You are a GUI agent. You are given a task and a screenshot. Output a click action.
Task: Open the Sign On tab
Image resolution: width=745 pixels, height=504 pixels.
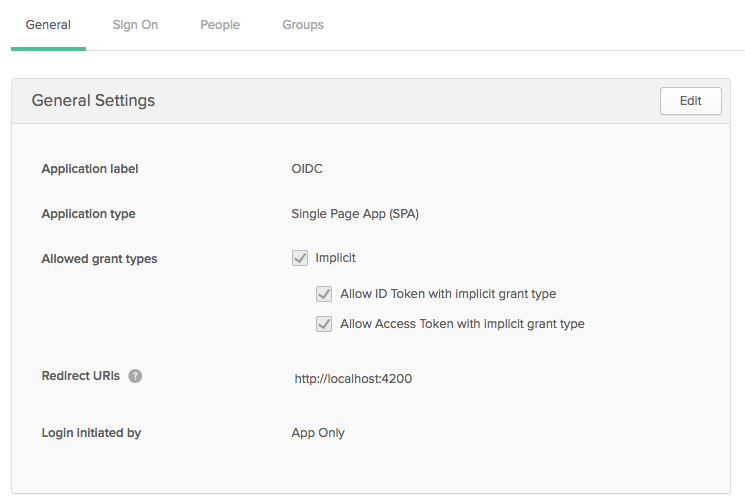click(x=135, y=25)
